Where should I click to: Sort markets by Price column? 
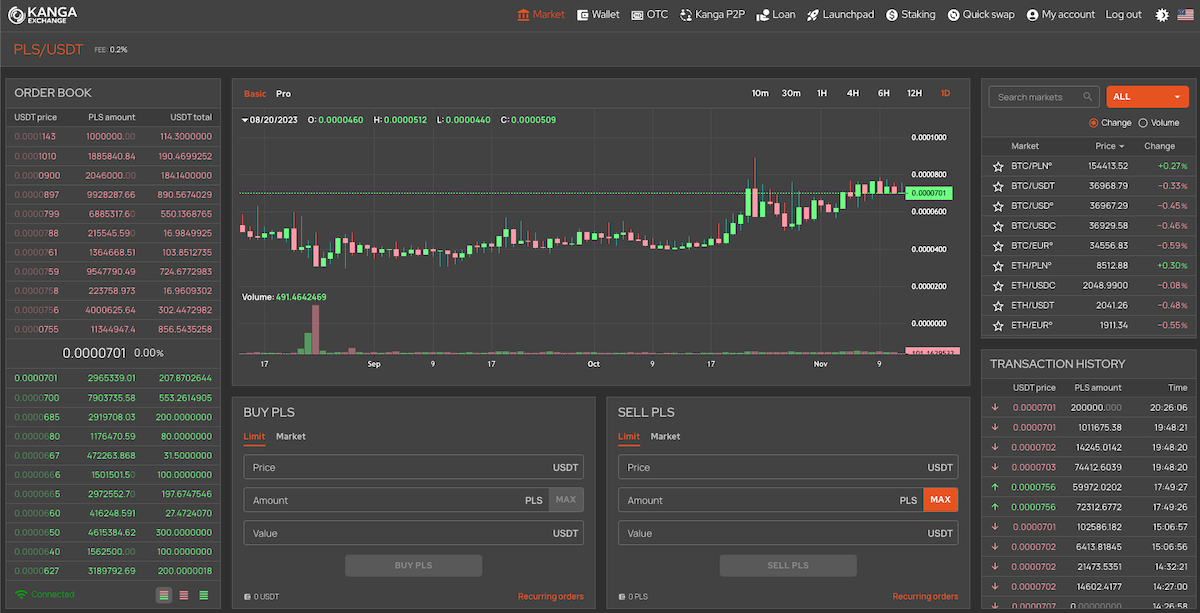1109,146
